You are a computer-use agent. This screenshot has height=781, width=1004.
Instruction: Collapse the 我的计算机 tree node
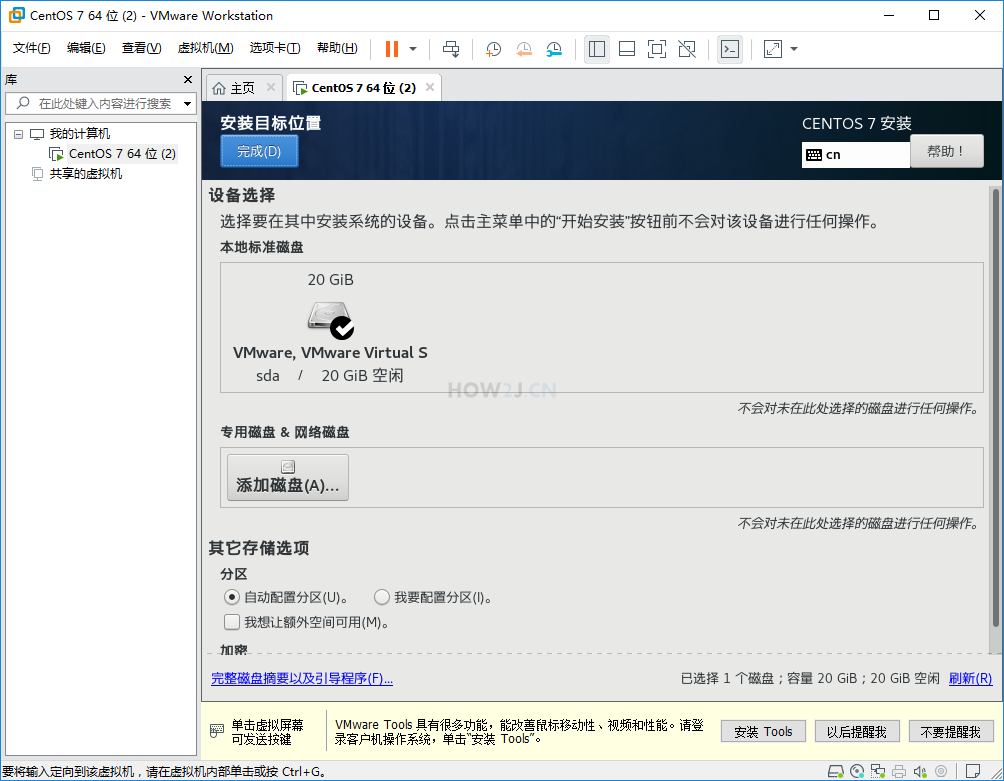click(x=17, y=133)
